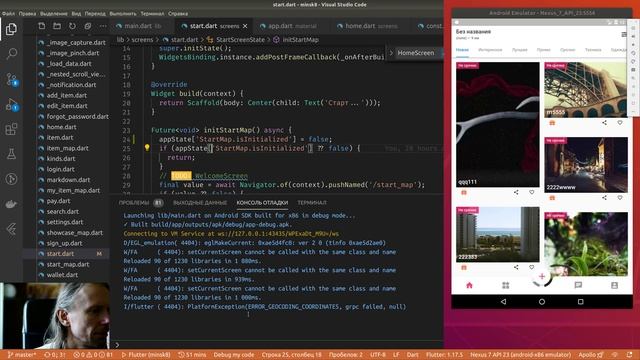The height and width of the screenshot is (360, 640).
Task: Tap Android Back navigation button
Action: coord(504,302)
